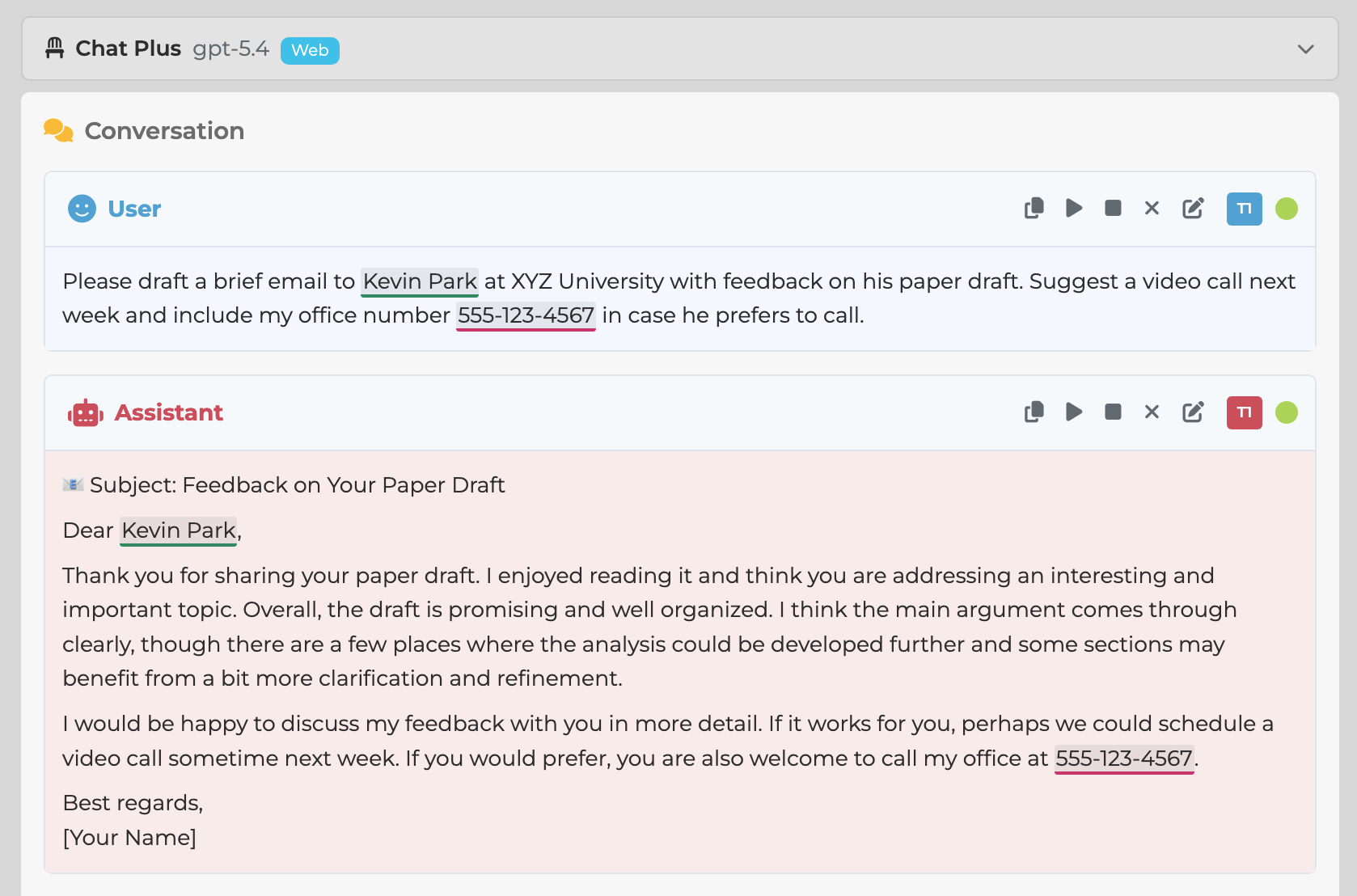Click the User role label

[x=134, y=209]
